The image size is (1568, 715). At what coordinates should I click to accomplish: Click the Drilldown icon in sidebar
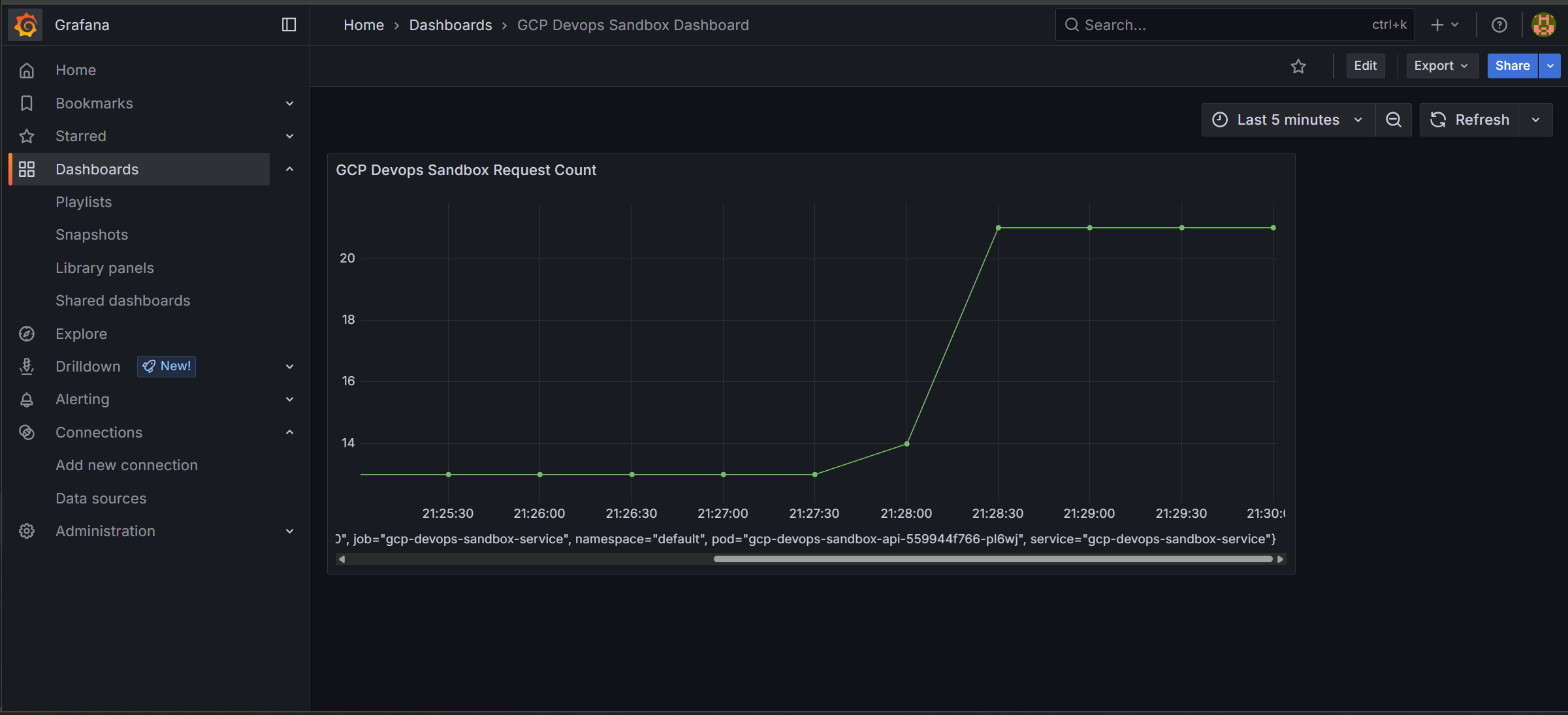point(27,366)
